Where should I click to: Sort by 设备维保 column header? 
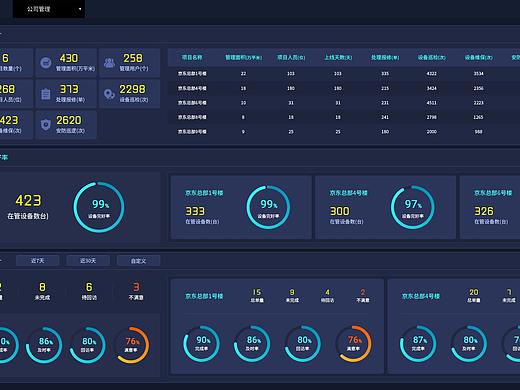(479, 57)
